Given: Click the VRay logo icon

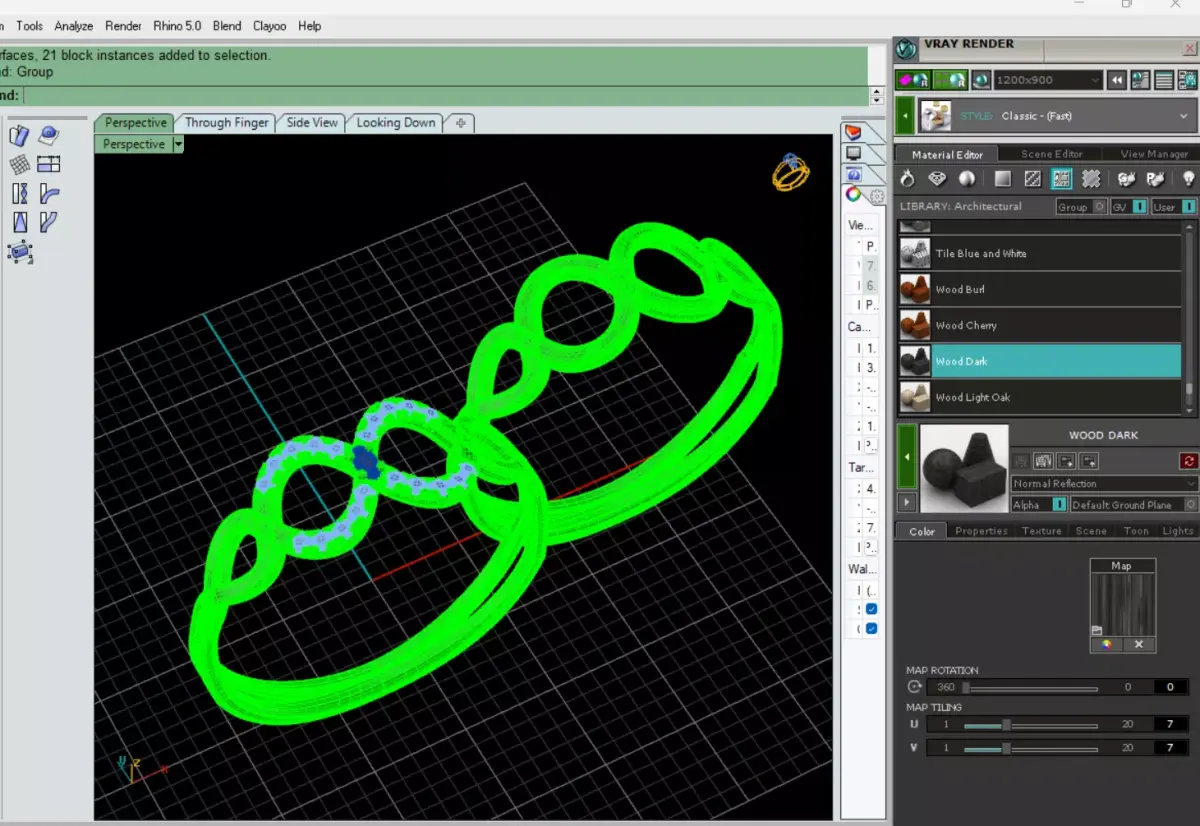Looking at the screenshot, I should (x=907, y=50).
